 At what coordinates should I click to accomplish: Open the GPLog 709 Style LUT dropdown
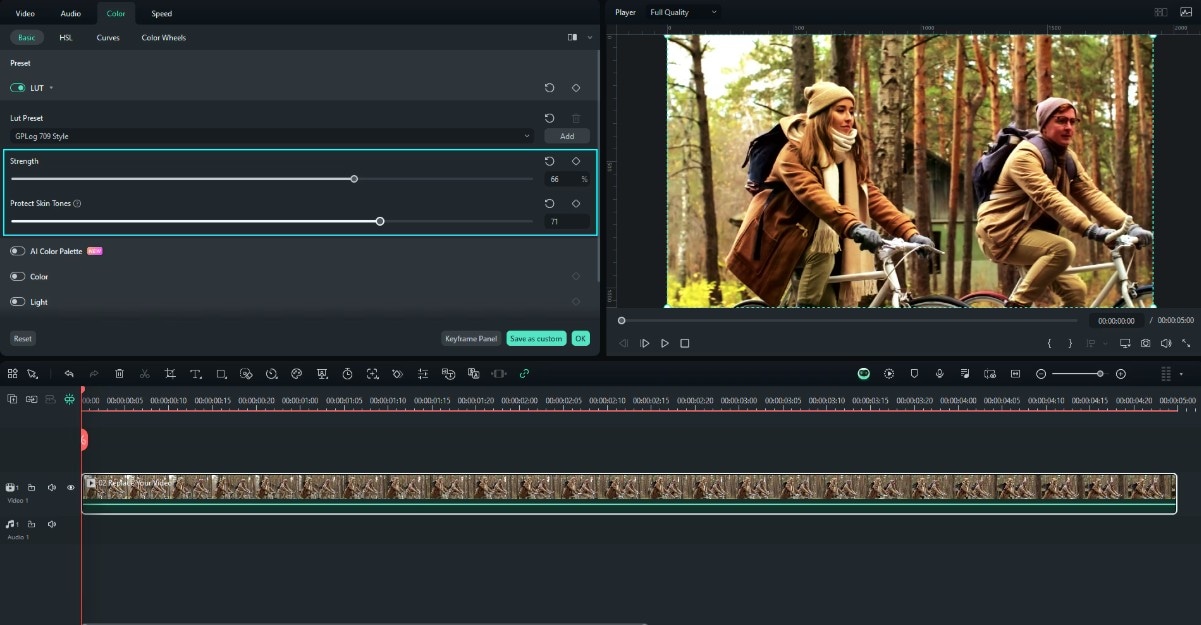pos(272,136)
